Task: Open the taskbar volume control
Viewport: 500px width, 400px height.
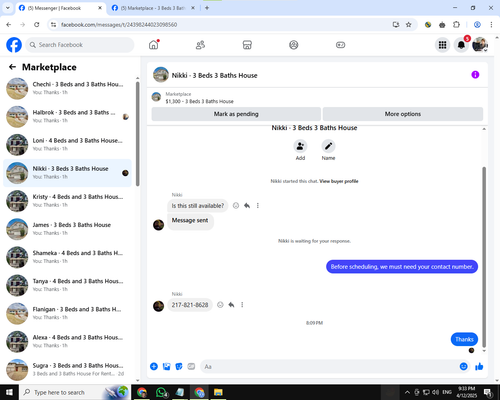Action: click(435, 392)
